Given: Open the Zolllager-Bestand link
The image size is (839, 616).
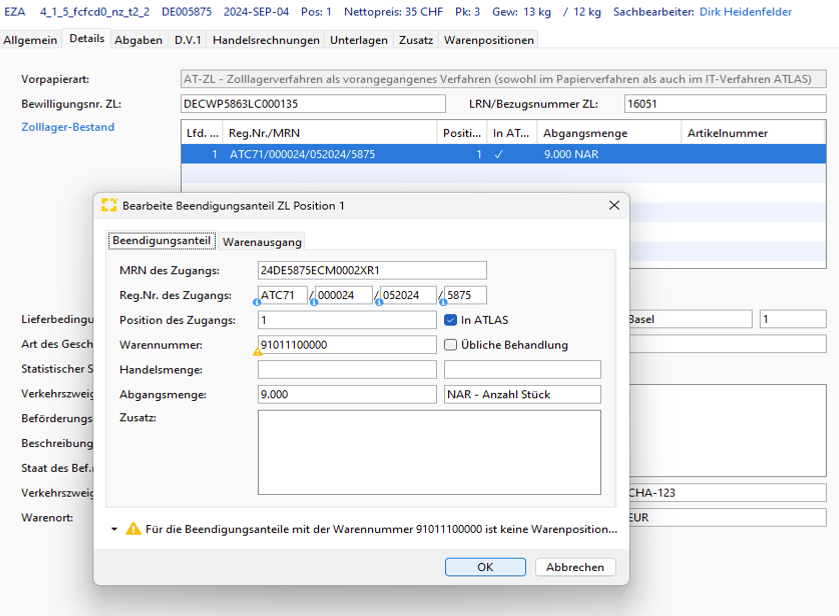Looking at the screenshot, I should pyautogui.click(x=68, y=127).
